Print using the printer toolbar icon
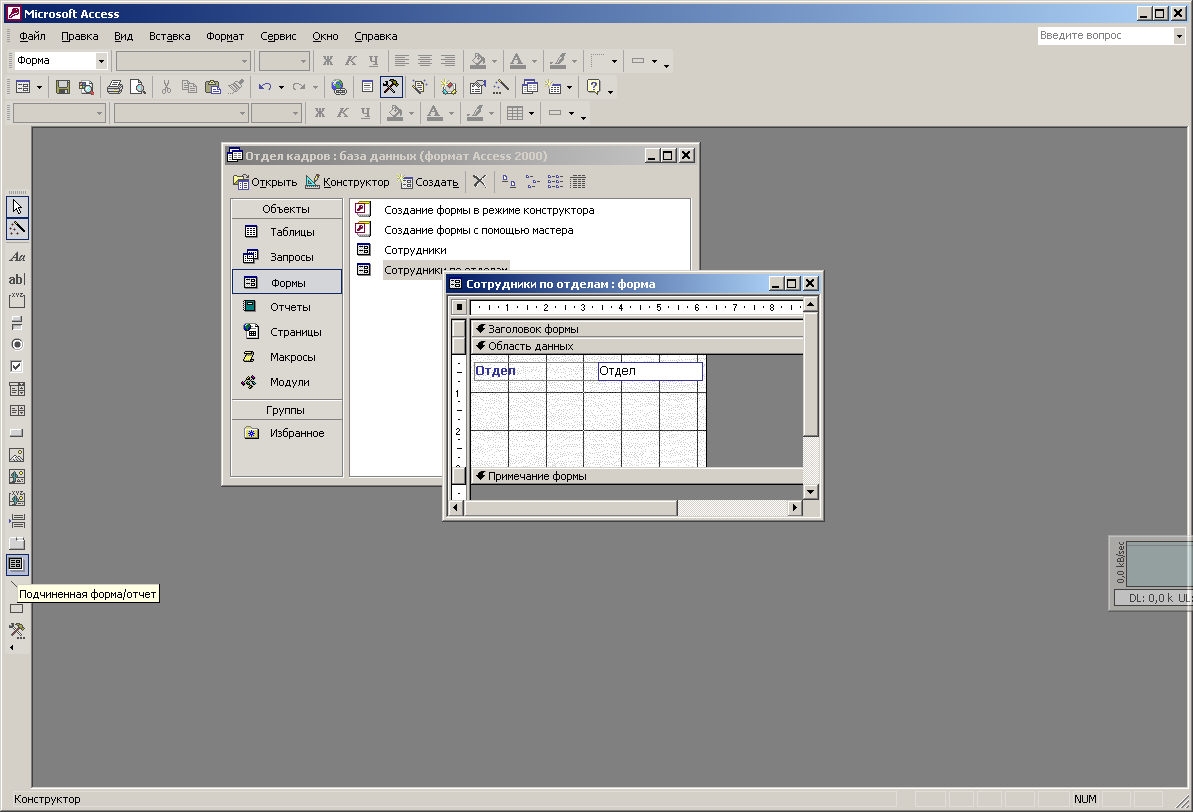This screenshot has width=1193, height=812. pos(115,87)
